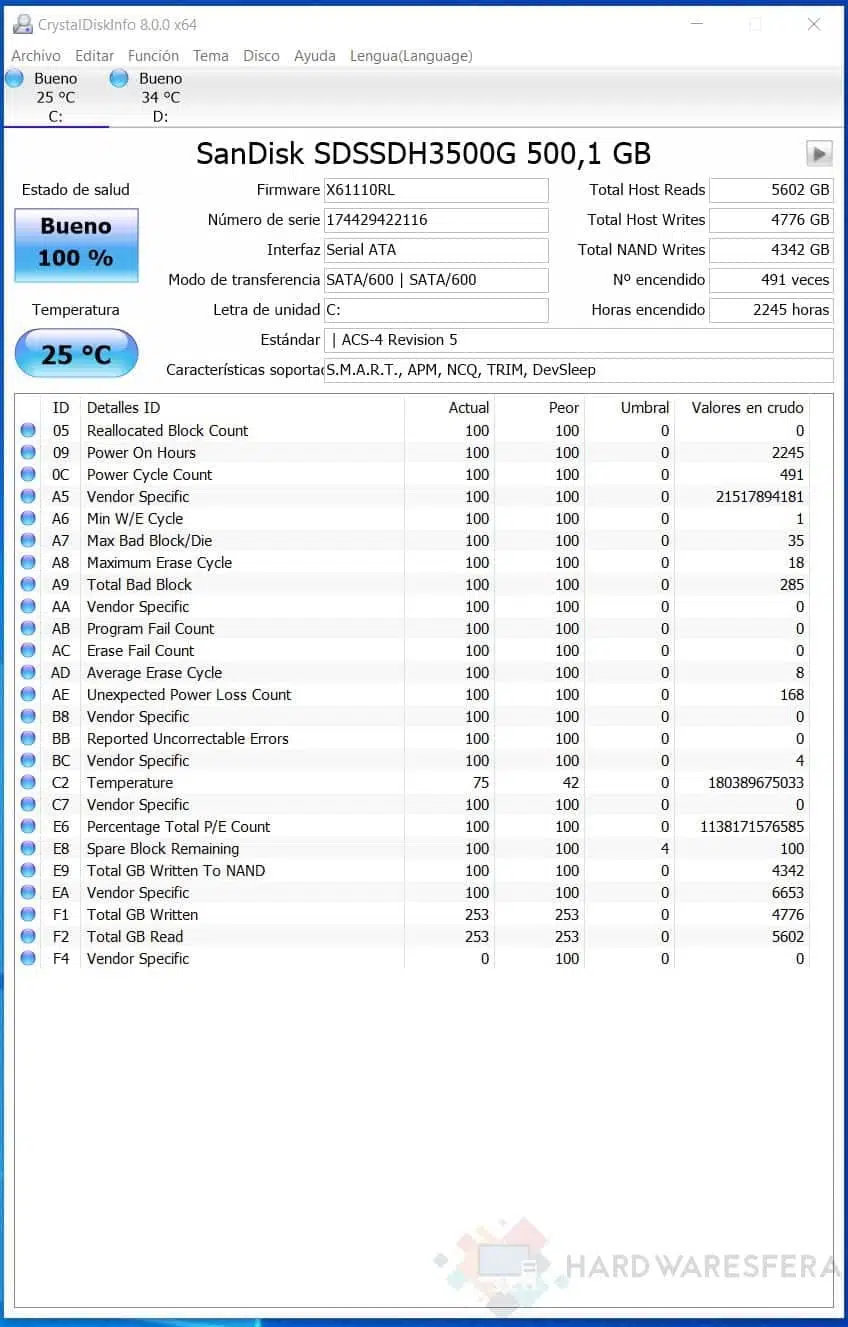Click the next disk arrow button
Image resolution: width=848 pixels, height=1327 pixels.
(x=819, y=153)
